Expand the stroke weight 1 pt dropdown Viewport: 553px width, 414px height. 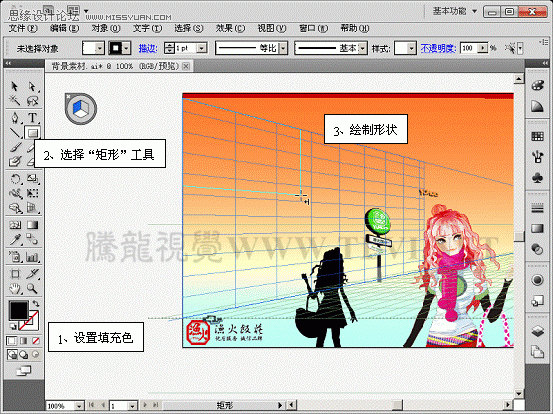pyautogui.click(x=201, y=48)
